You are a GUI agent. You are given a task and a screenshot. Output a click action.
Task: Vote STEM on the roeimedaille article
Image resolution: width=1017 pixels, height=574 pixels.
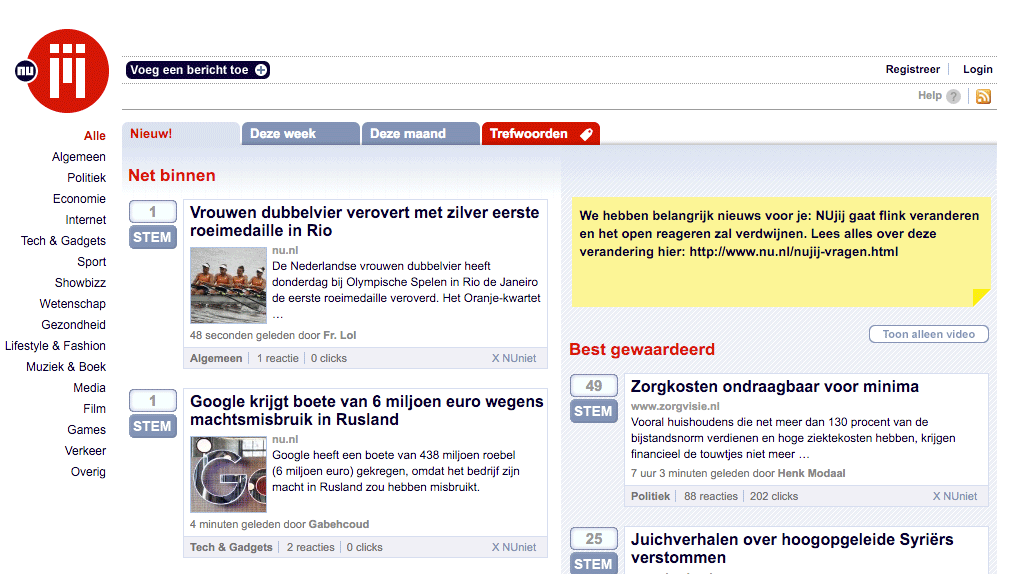click(152, 238)
